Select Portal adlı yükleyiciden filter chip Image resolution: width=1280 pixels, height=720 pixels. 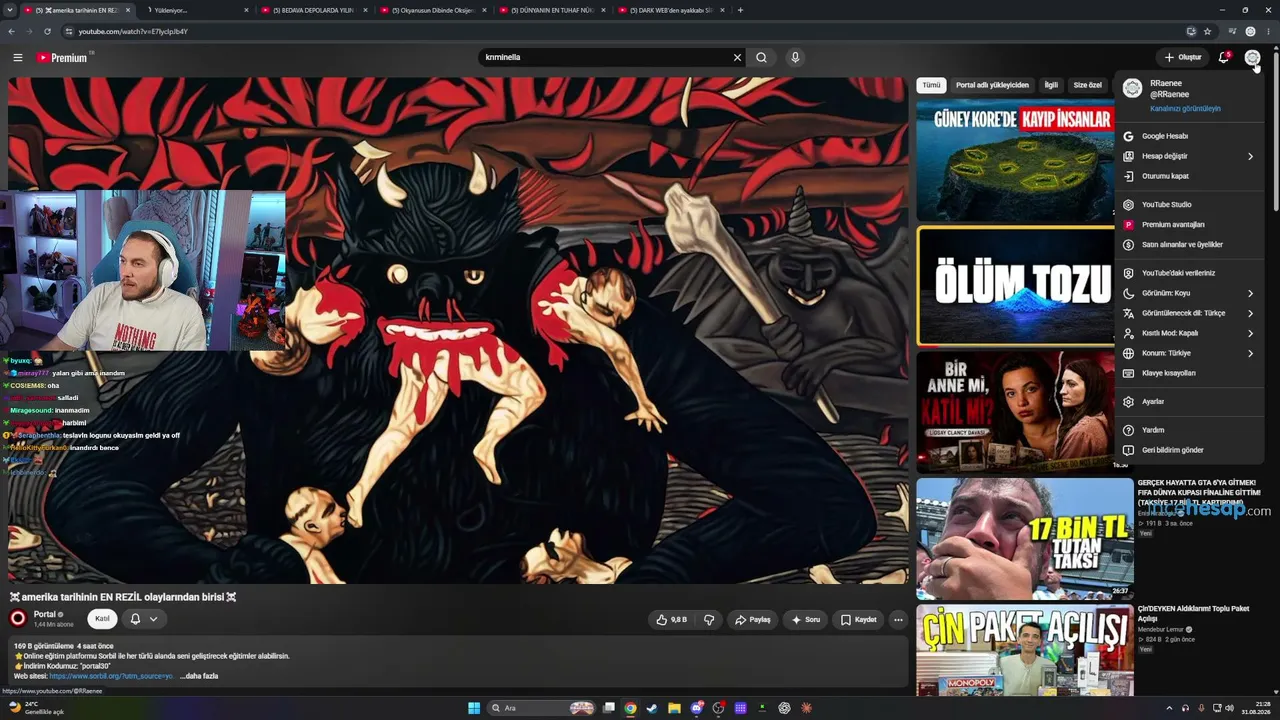point(992,85)
